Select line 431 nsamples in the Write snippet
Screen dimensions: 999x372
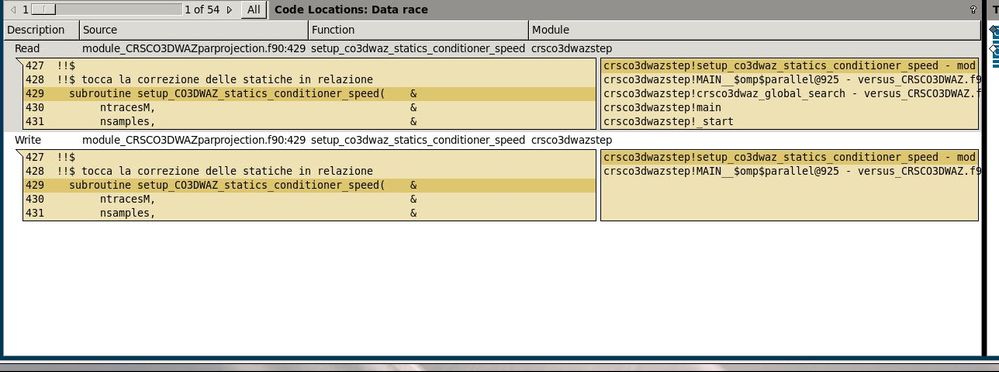[x=310, y=213]
